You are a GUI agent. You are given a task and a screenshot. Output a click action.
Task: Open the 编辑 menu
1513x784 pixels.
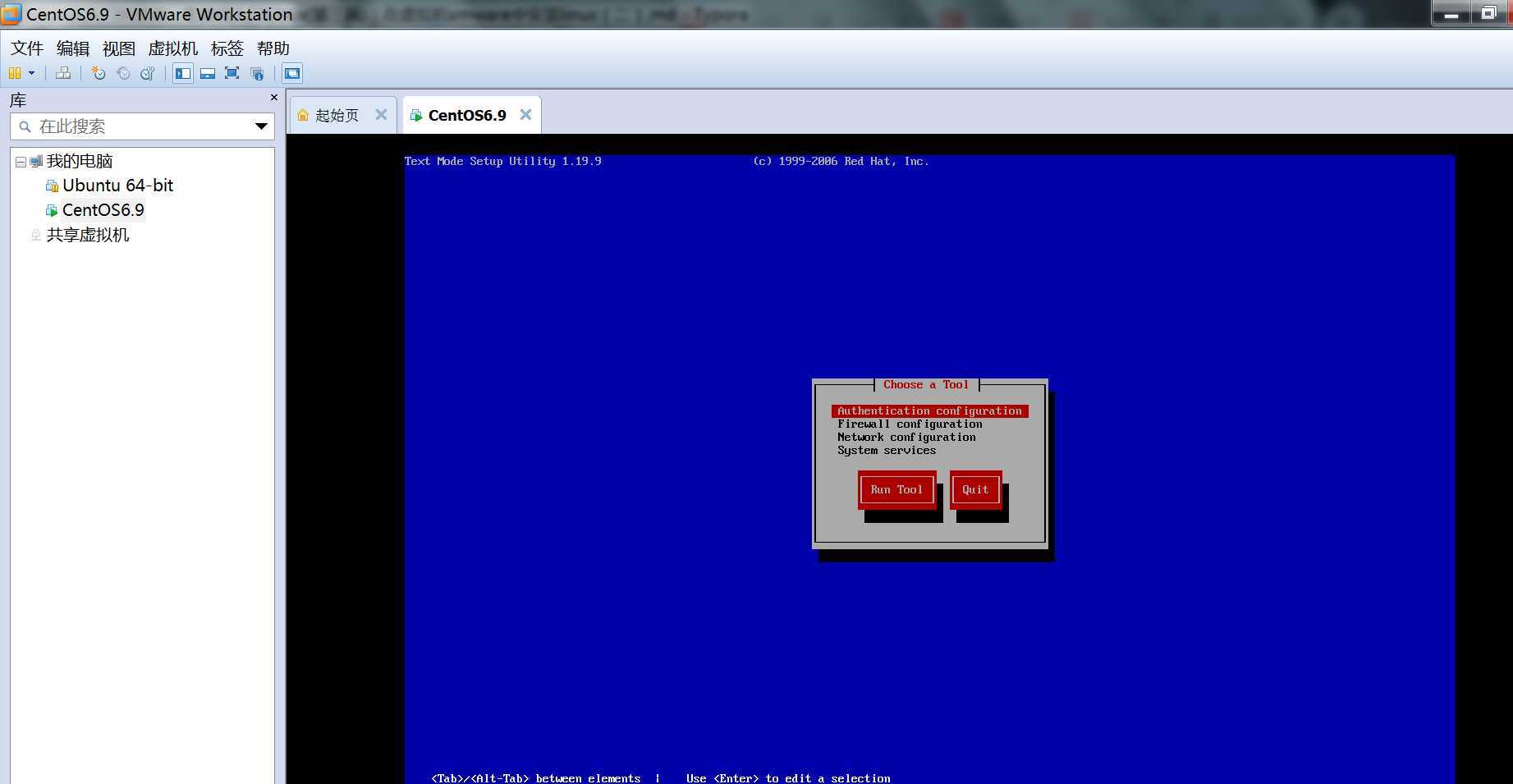pyautogui.click(x=73, y=48)
